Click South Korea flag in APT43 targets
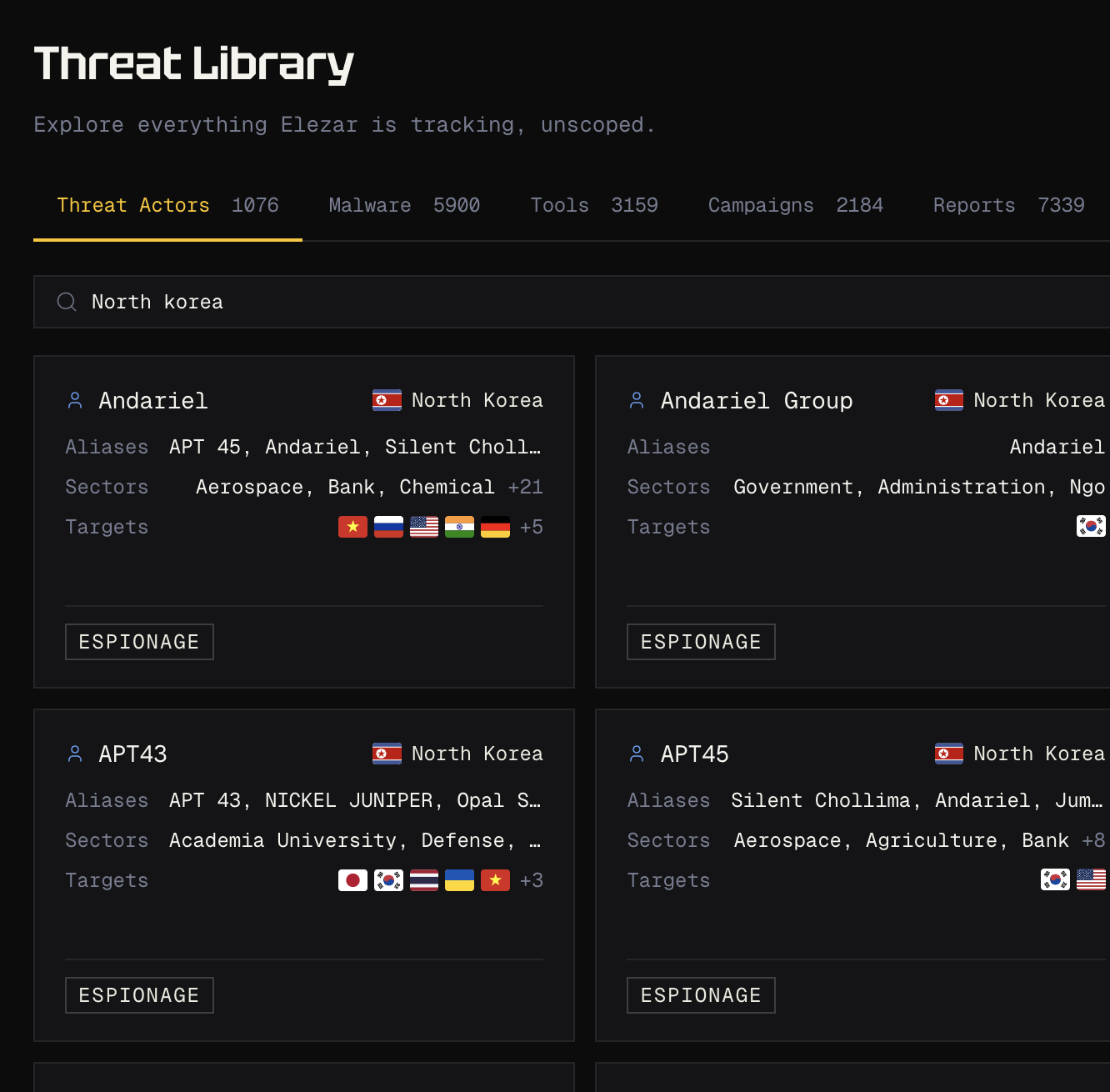Image resolution: width=1110 pixels, height=1092 pixels. pos(389,880)
